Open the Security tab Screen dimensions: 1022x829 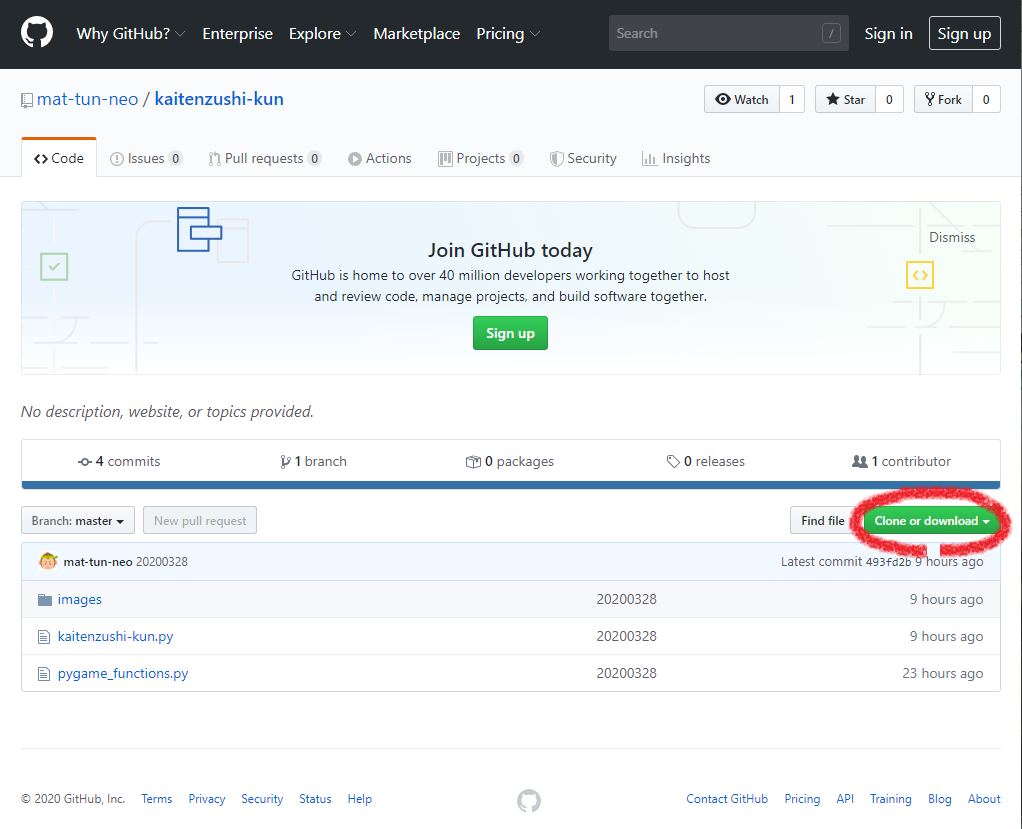point(583,158)
